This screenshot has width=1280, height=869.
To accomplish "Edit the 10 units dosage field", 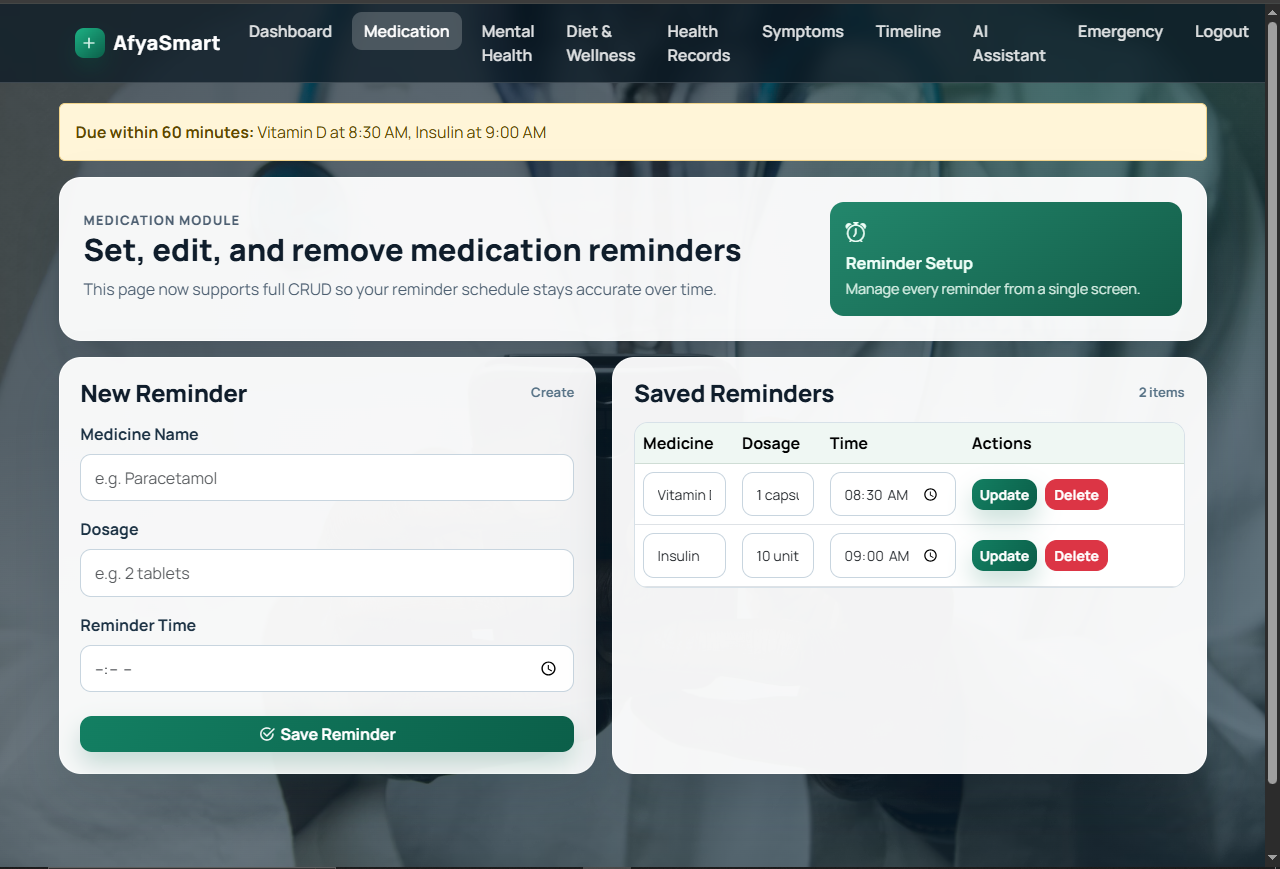I will [x=778, y=556].
